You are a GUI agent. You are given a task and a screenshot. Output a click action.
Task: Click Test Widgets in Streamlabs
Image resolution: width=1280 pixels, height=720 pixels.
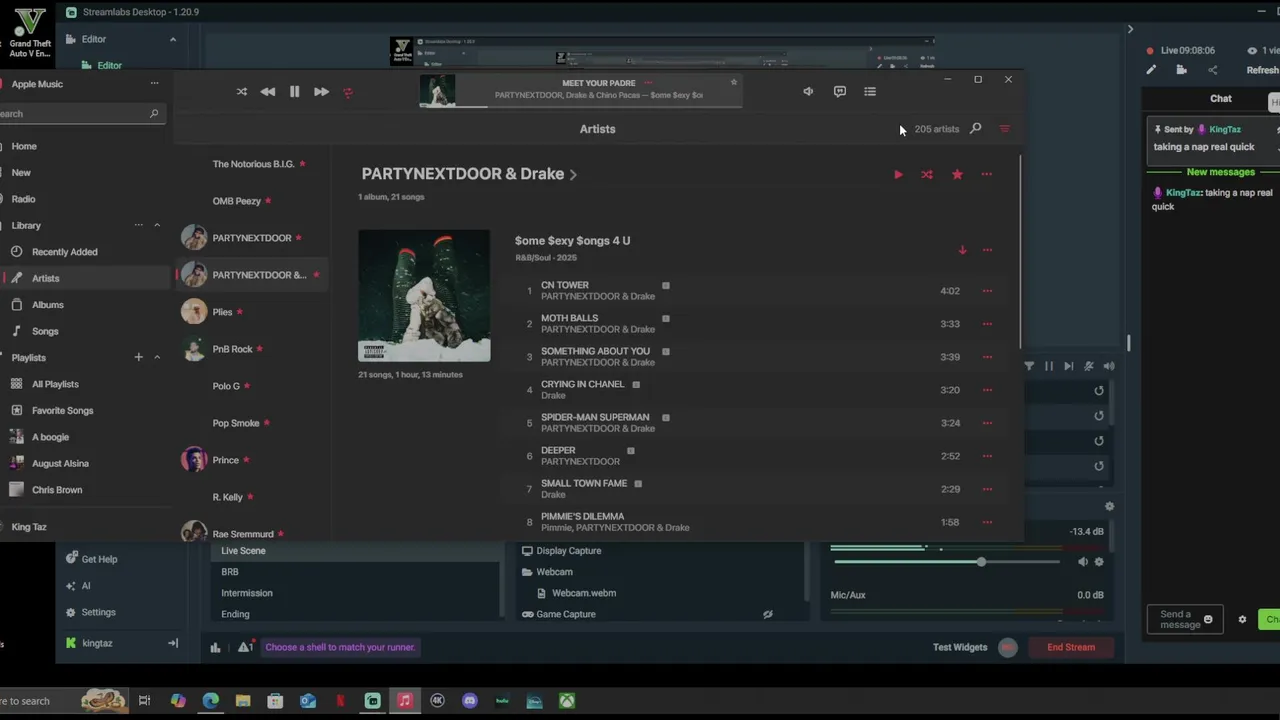click(960, 647)
